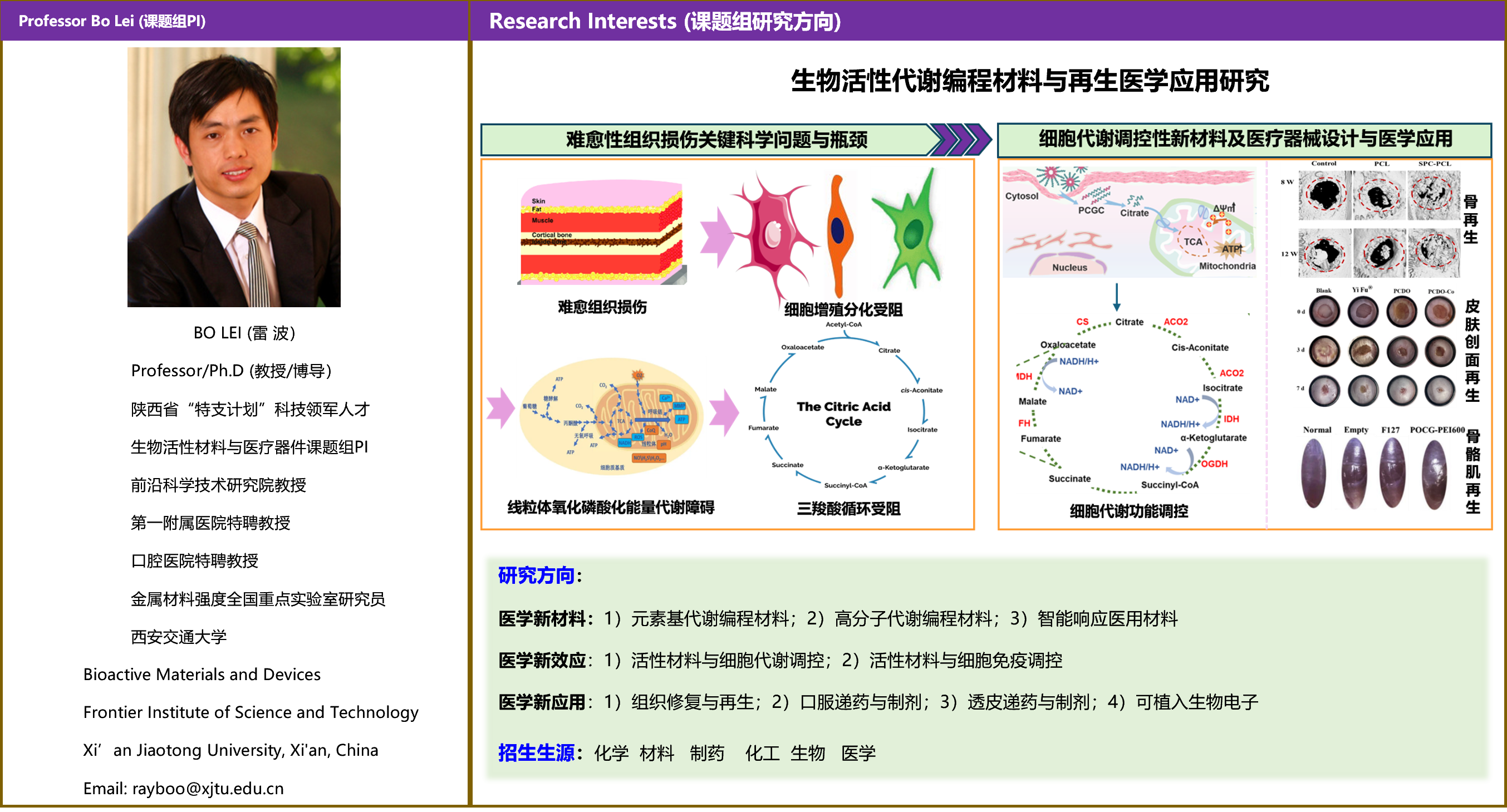Click the label 线粒体氧化磷酸化能量代谢障碍
Image resolution: width=1507 pixels, height=812 pixels.
(611, 507)
